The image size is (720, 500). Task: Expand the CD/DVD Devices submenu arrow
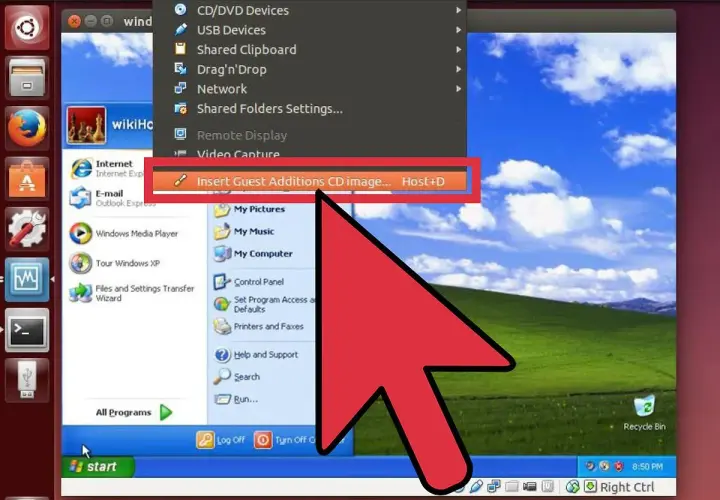click(x=458, y=10)
